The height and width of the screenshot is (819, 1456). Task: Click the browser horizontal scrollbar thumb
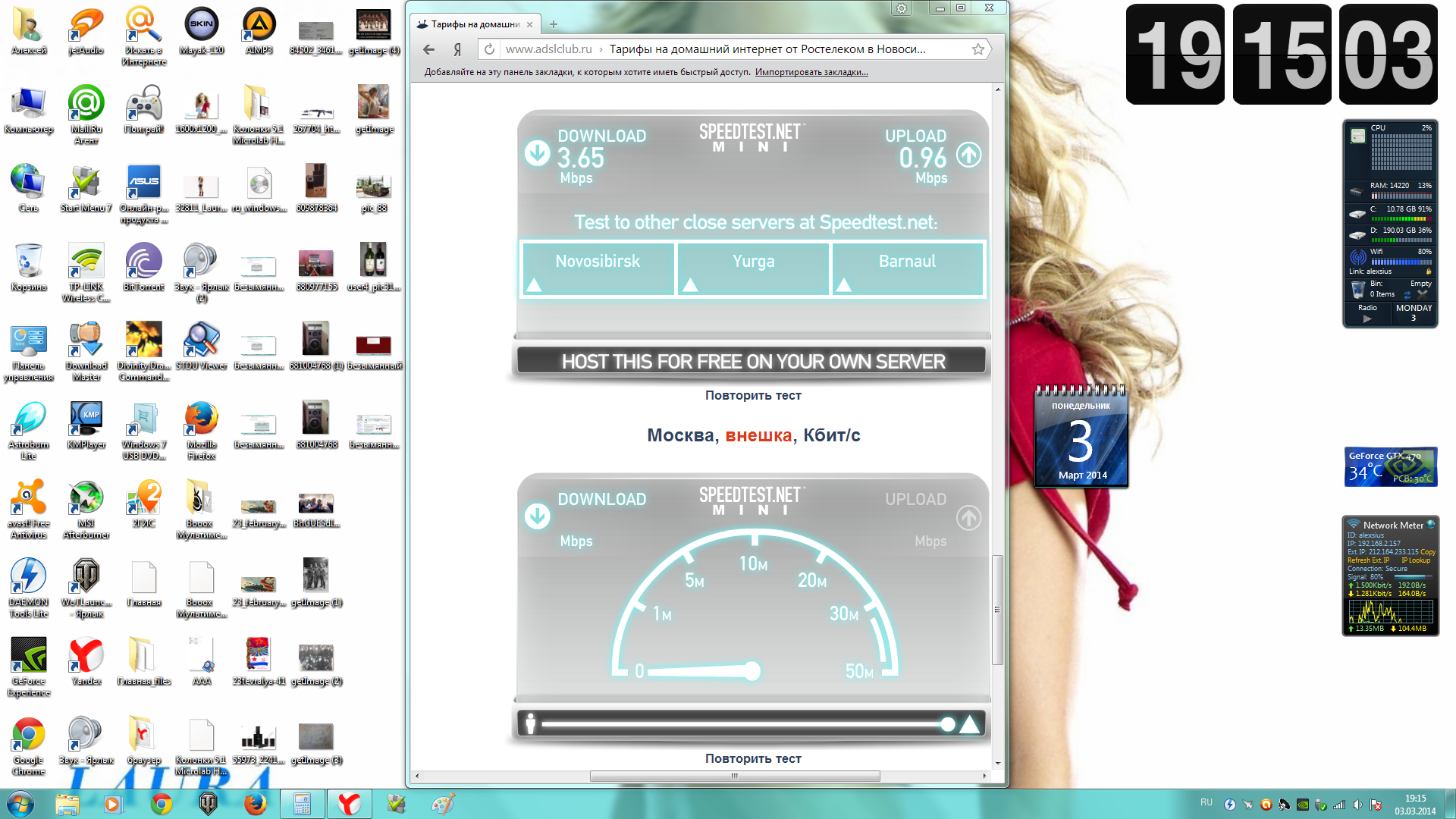pyautogui.click(x=735, y=776)
